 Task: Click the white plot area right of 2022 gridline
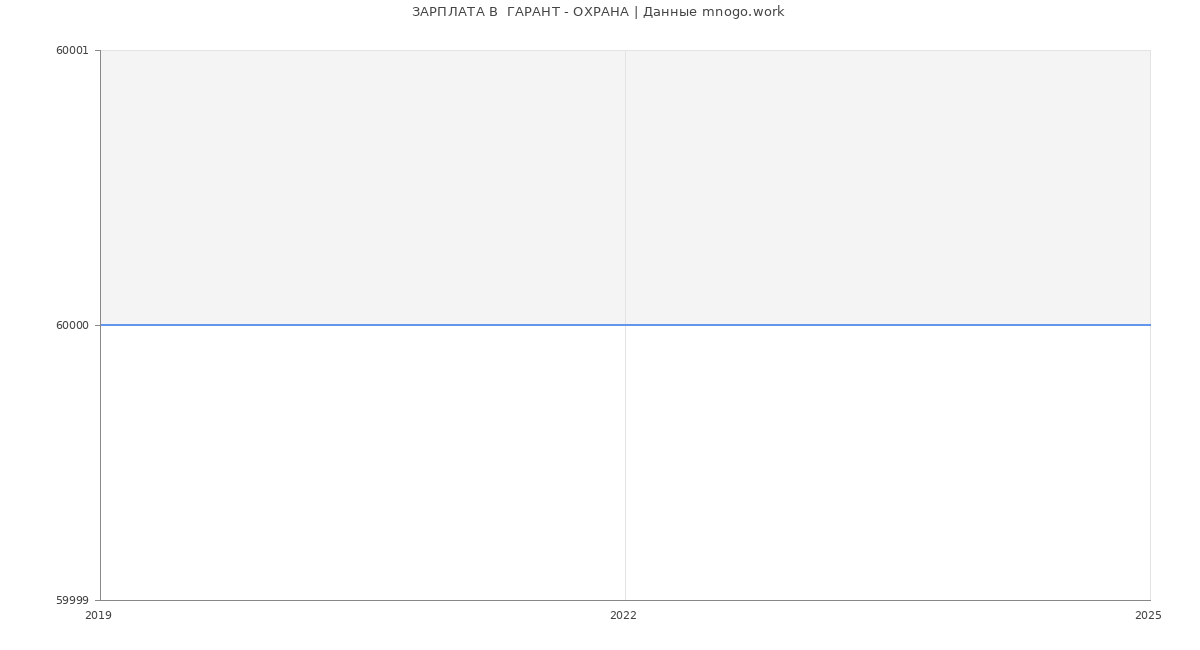pyautogui.click(x=888, y=462)
